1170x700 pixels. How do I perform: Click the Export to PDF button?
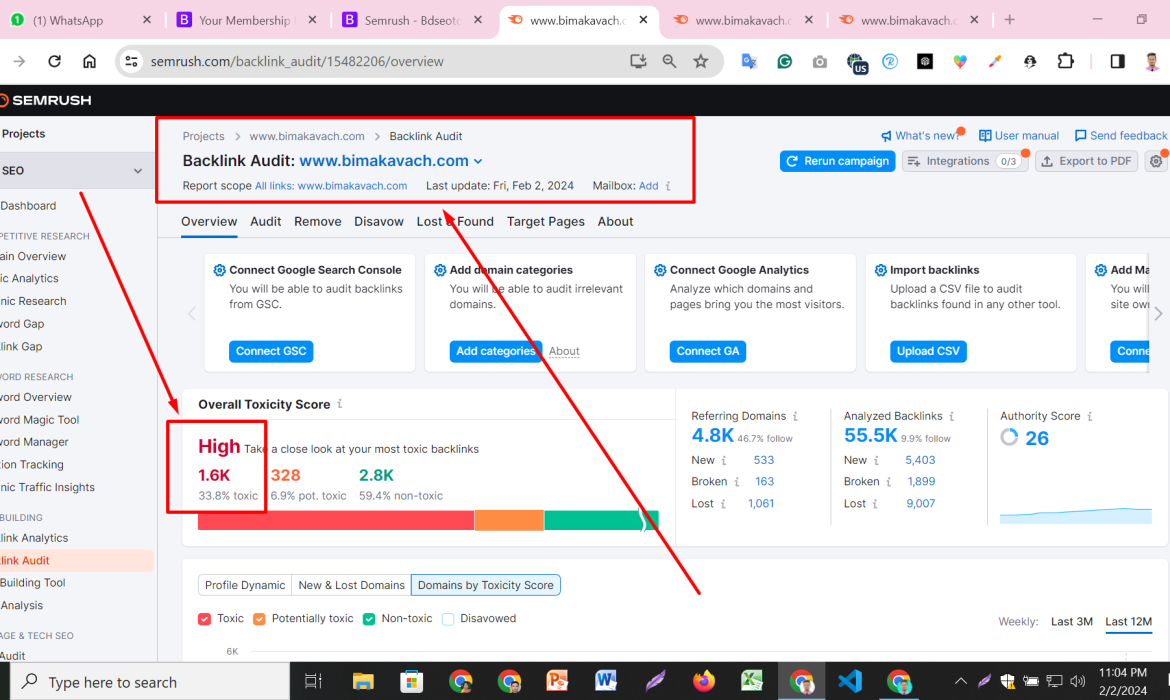tap(1086, 161)
